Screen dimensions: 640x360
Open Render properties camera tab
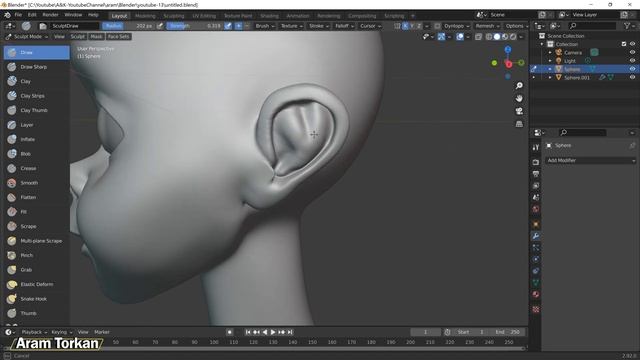(536, 162)
